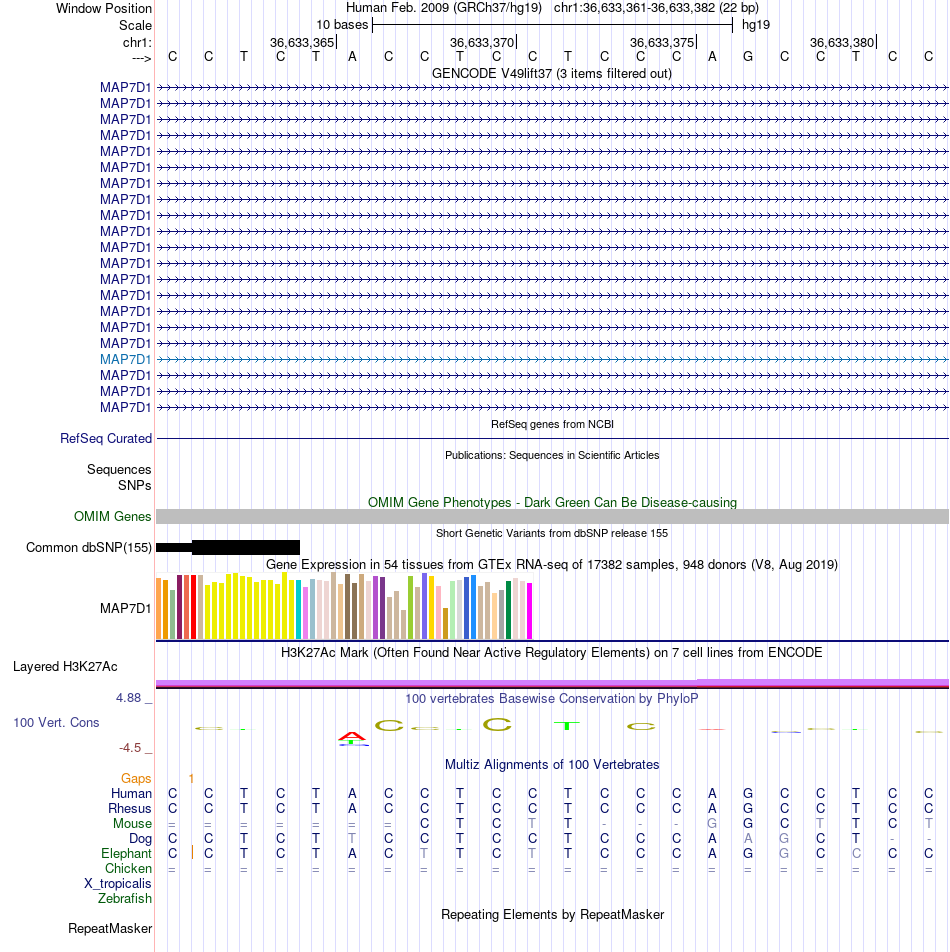
Task: Open Multiz Alignments of 100 Vertebrates title
Action: coord(552,764)
